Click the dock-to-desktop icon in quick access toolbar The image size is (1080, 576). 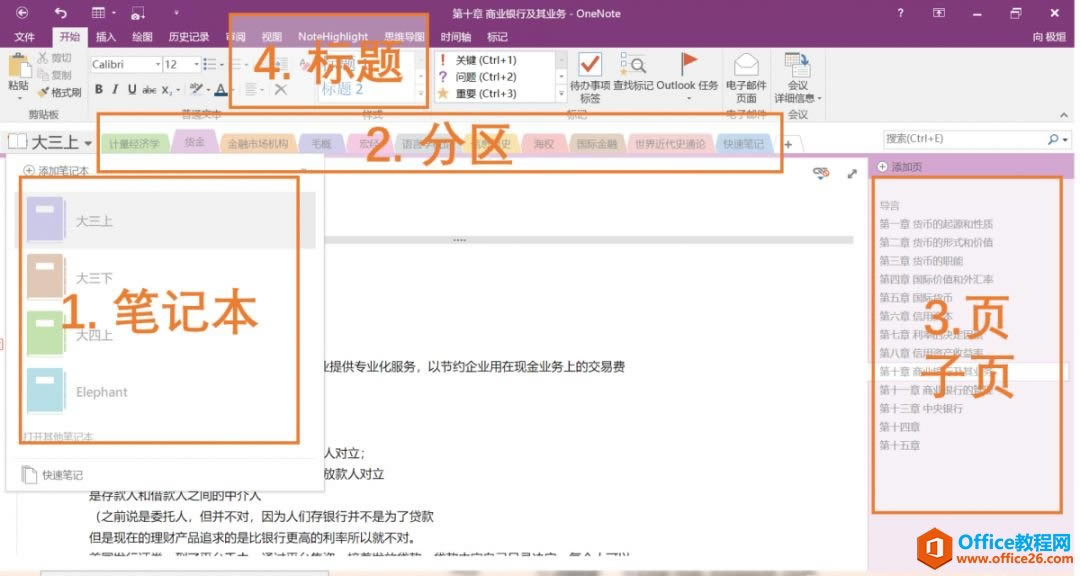pyautogui.click(x=138, y=12)
